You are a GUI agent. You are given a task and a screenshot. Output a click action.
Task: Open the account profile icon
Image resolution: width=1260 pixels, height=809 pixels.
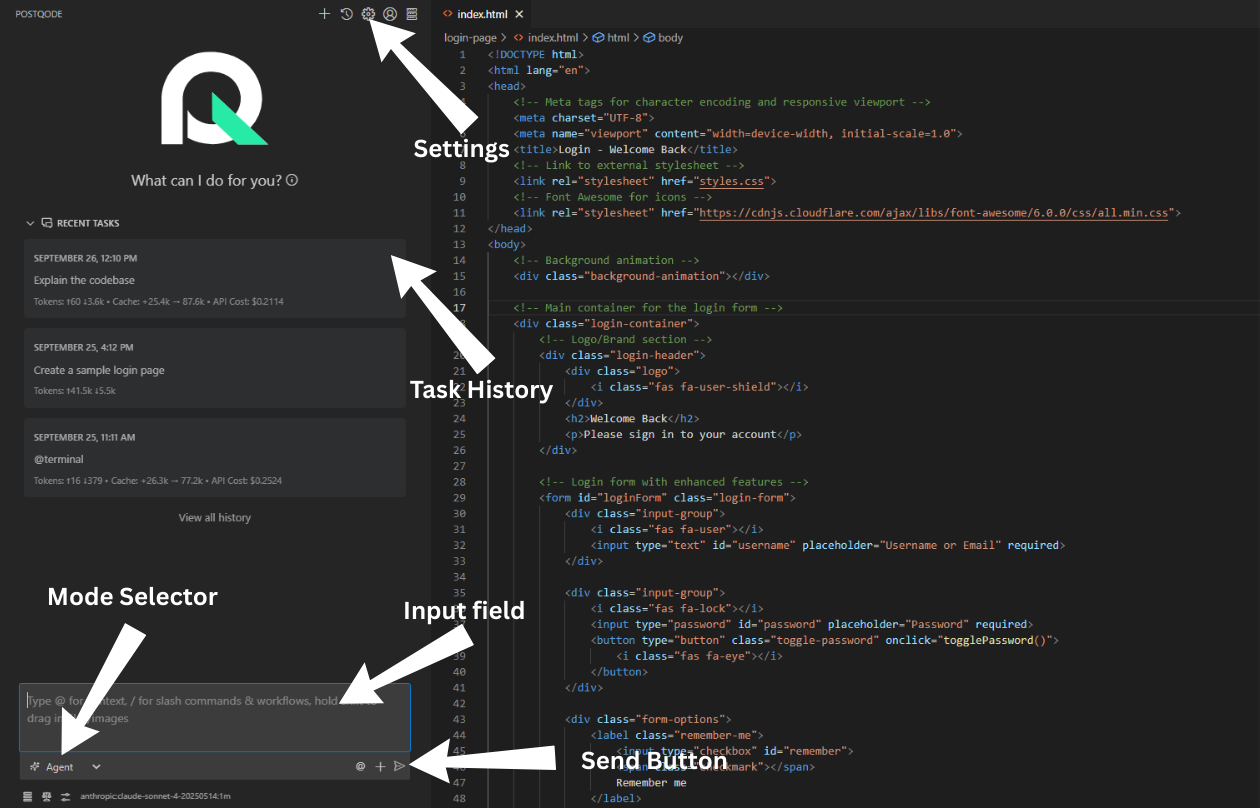point(390,14)
